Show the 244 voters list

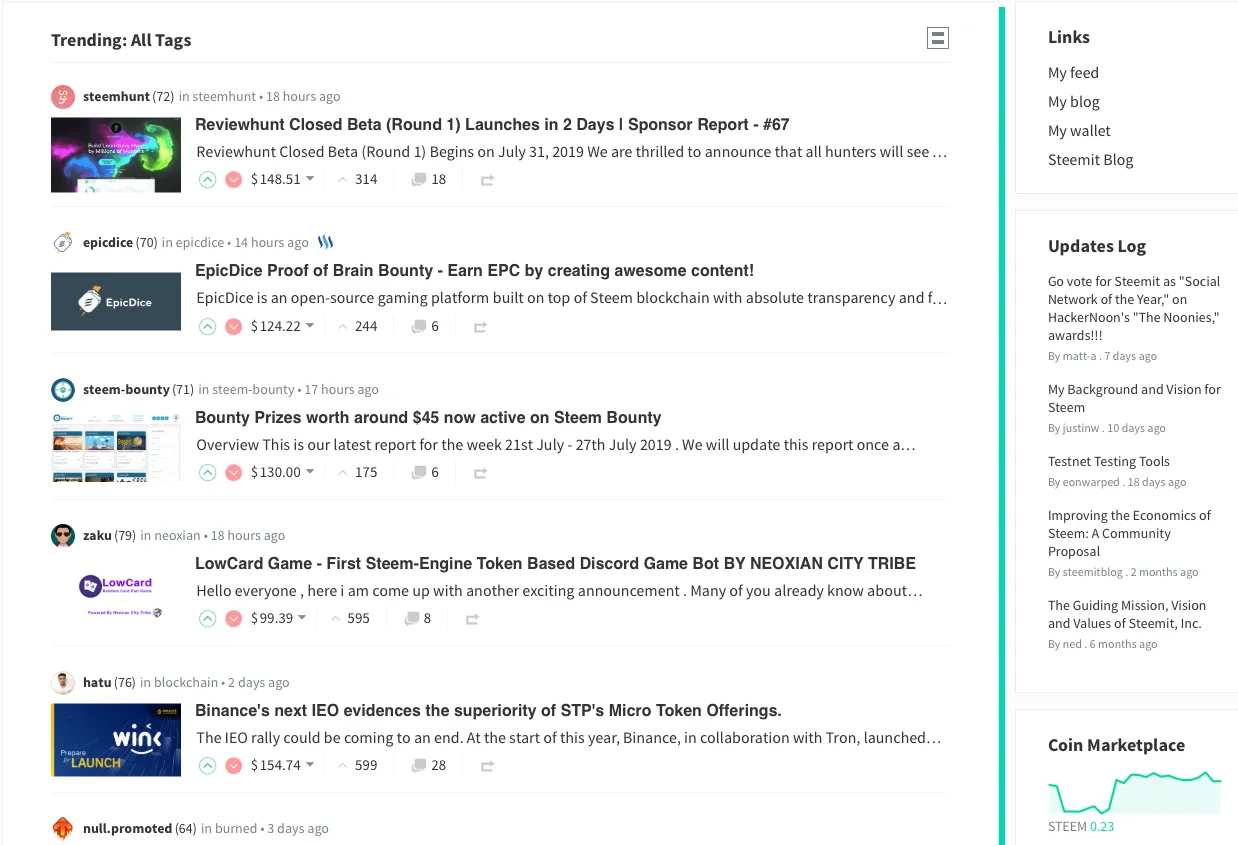(366, 326)
